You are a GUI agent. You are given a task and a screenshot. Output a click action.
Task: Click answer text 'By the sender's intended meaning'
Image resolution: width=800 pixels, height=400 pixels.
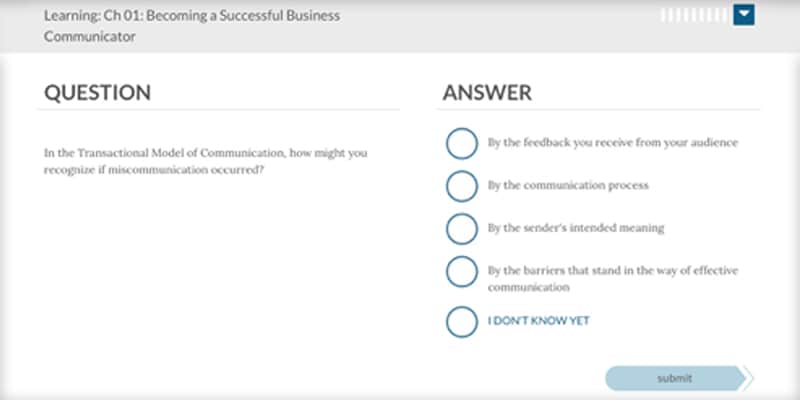click(x=576, y=228)
